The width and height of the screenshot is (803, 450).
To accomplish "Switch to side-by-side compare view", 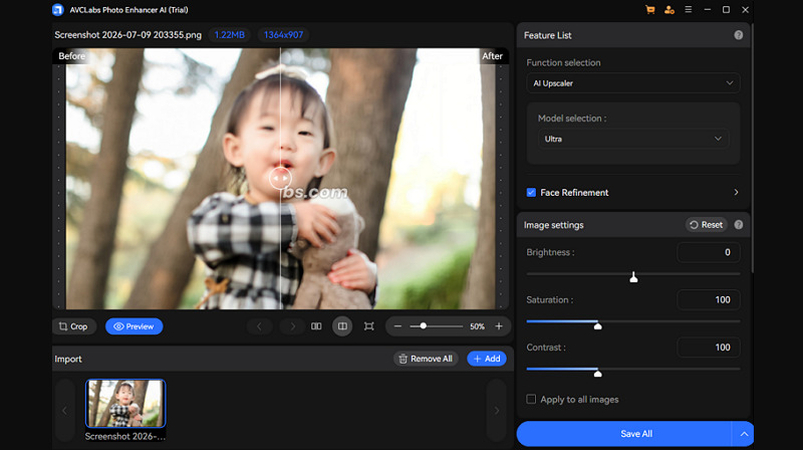I will click(316, 326).
